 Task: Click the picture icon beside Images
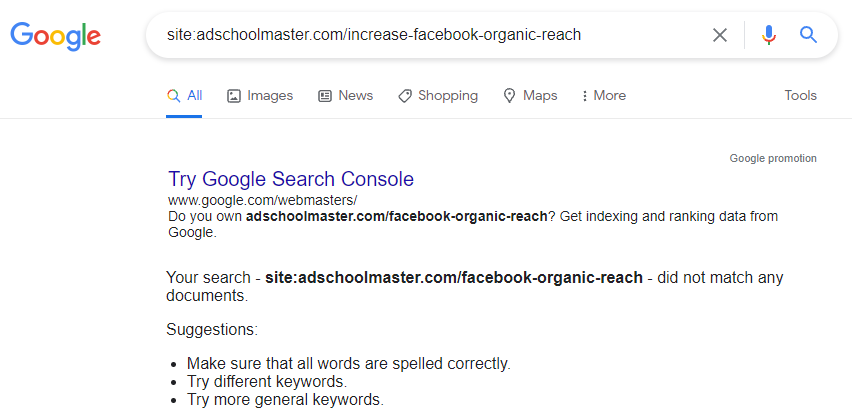pos(234,96)
